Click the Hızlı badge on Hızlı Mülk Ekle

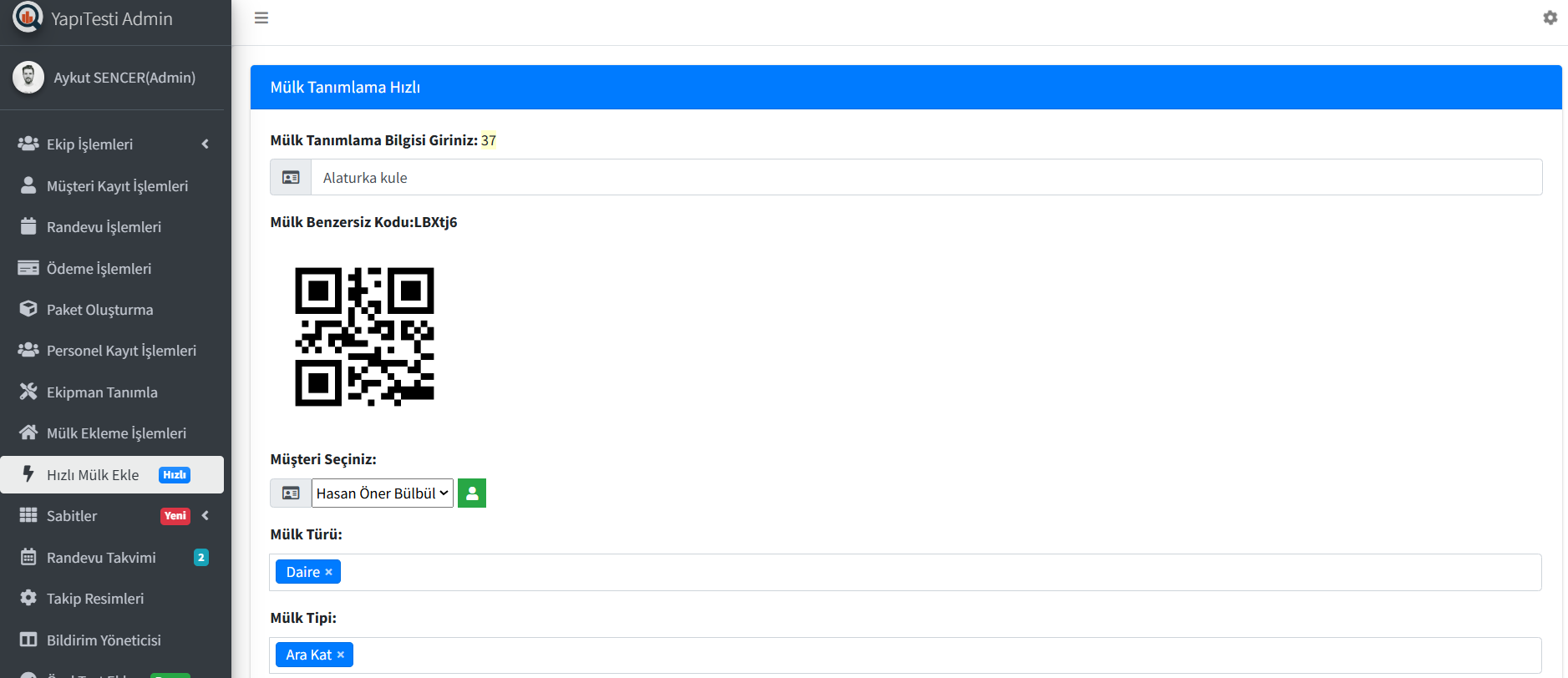click(x=175, y=474)
